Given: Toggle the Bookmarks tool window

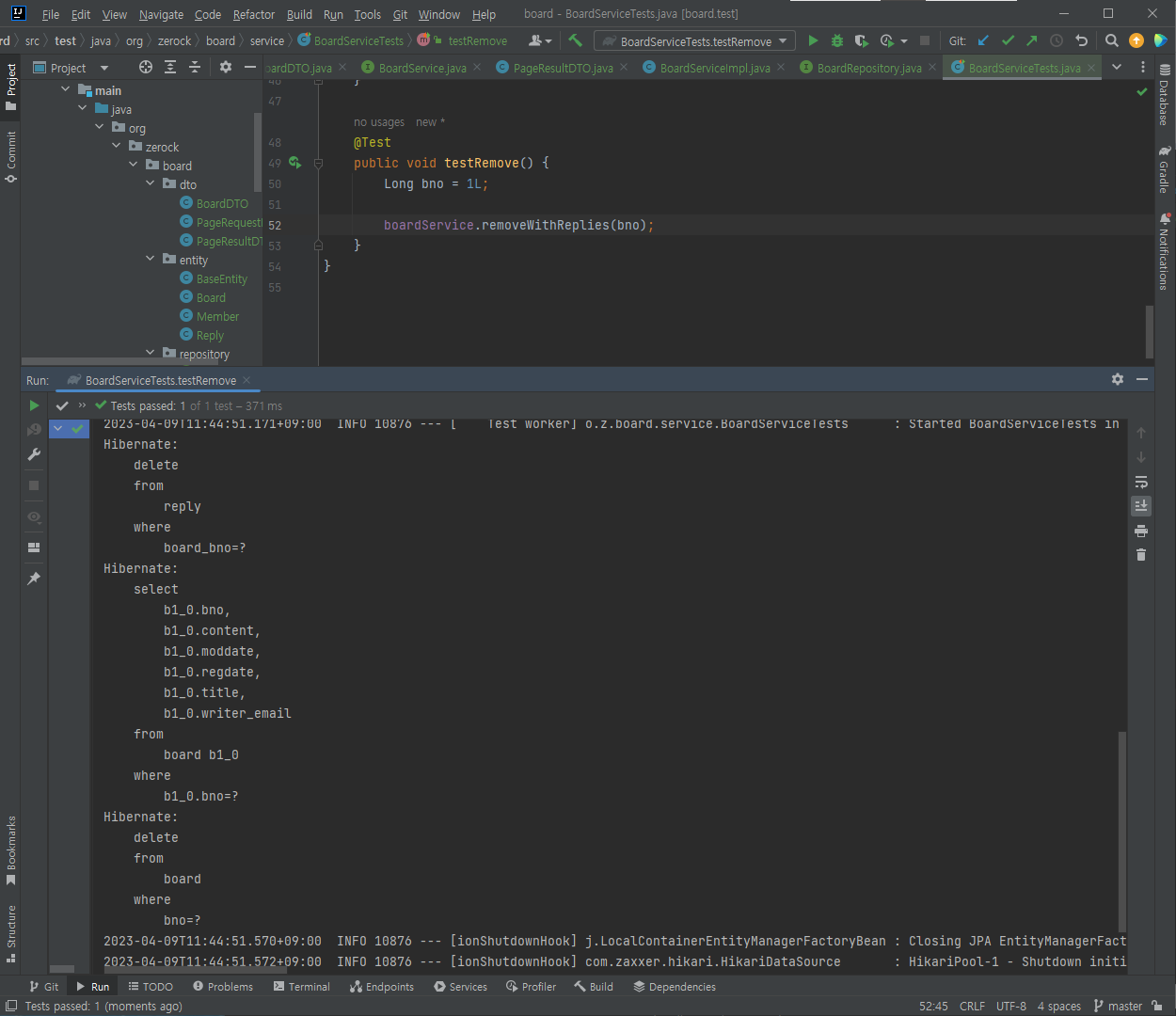Looking at the screenshot, I should pos(11,850).
